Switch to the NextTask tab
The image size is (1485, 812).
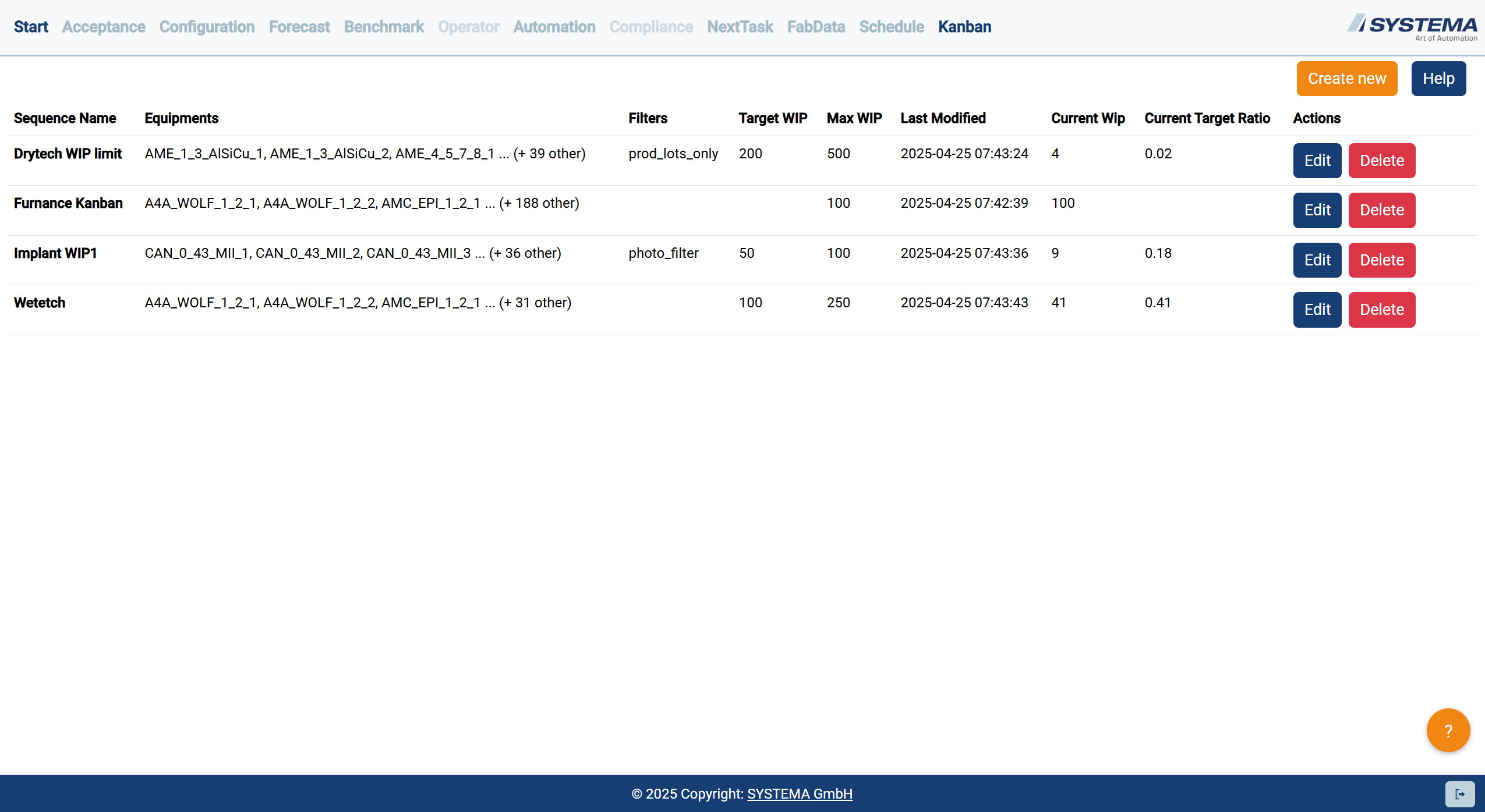point(740,27)
